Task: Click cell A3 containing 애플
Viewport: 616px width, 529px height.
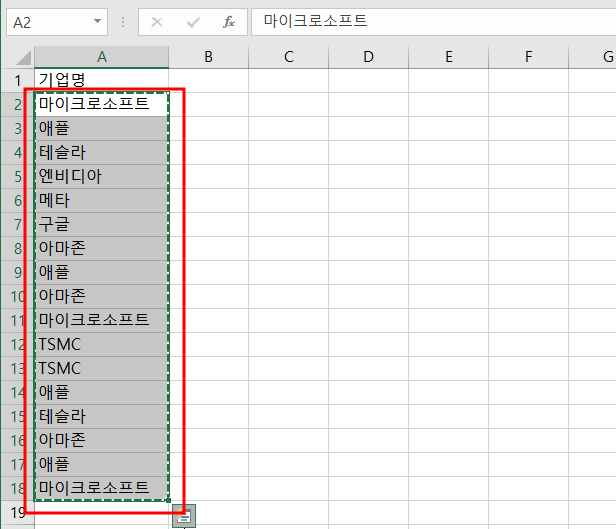Action: (102, 128)
